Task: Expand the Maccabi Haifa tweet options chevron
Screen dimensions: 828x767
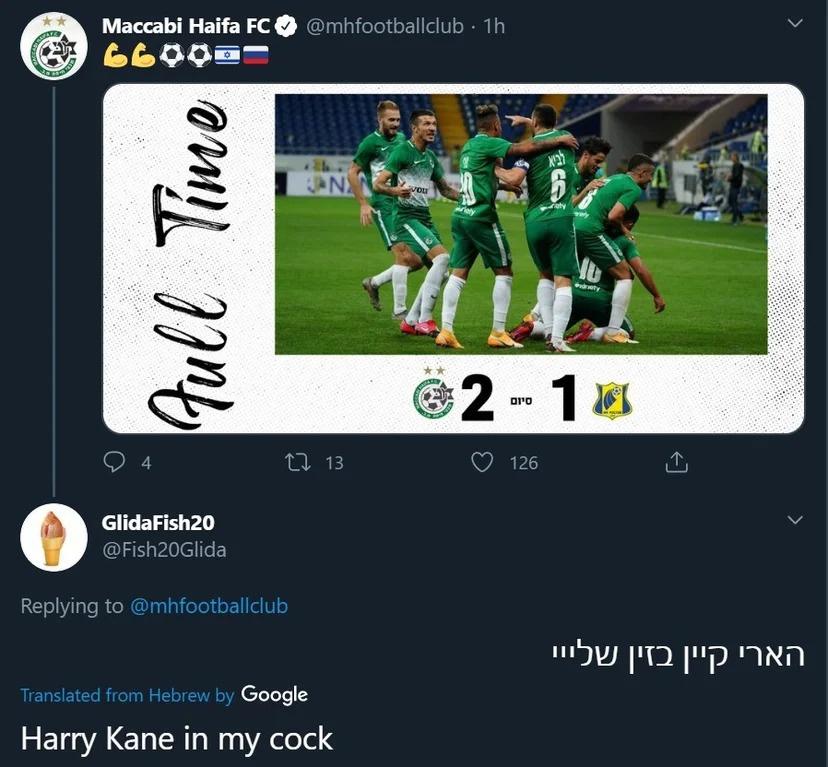Action: pyautogui.click(x=795, y=23)
